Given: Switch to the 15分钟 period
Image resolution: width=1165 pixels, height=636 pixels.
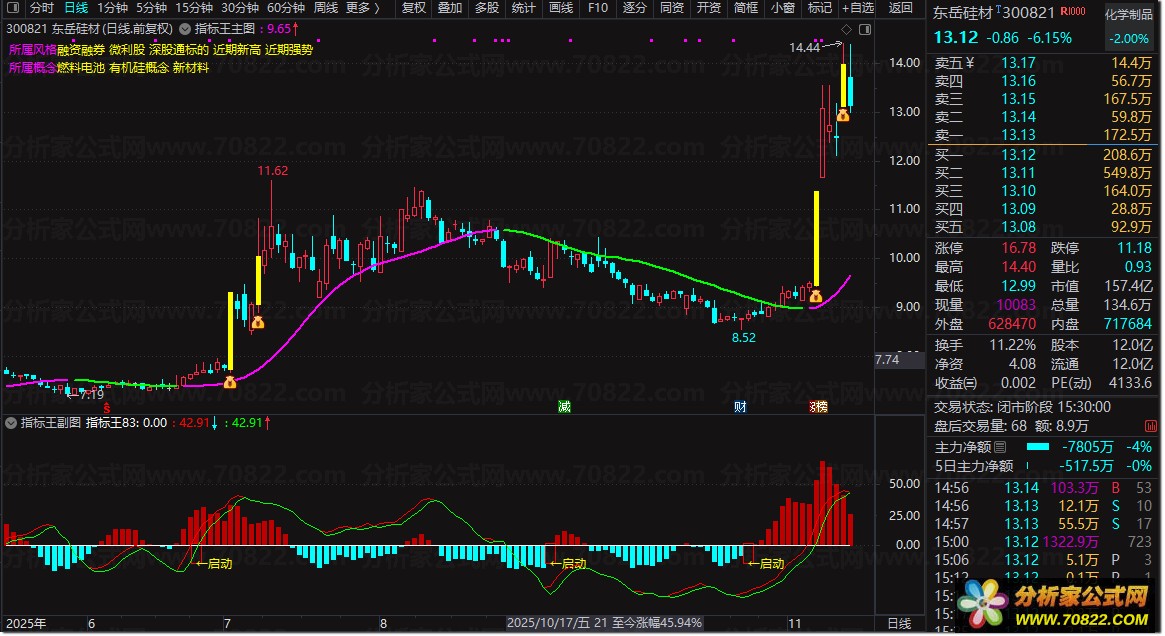Looking at the screenshot, I should tap(194, 7).
